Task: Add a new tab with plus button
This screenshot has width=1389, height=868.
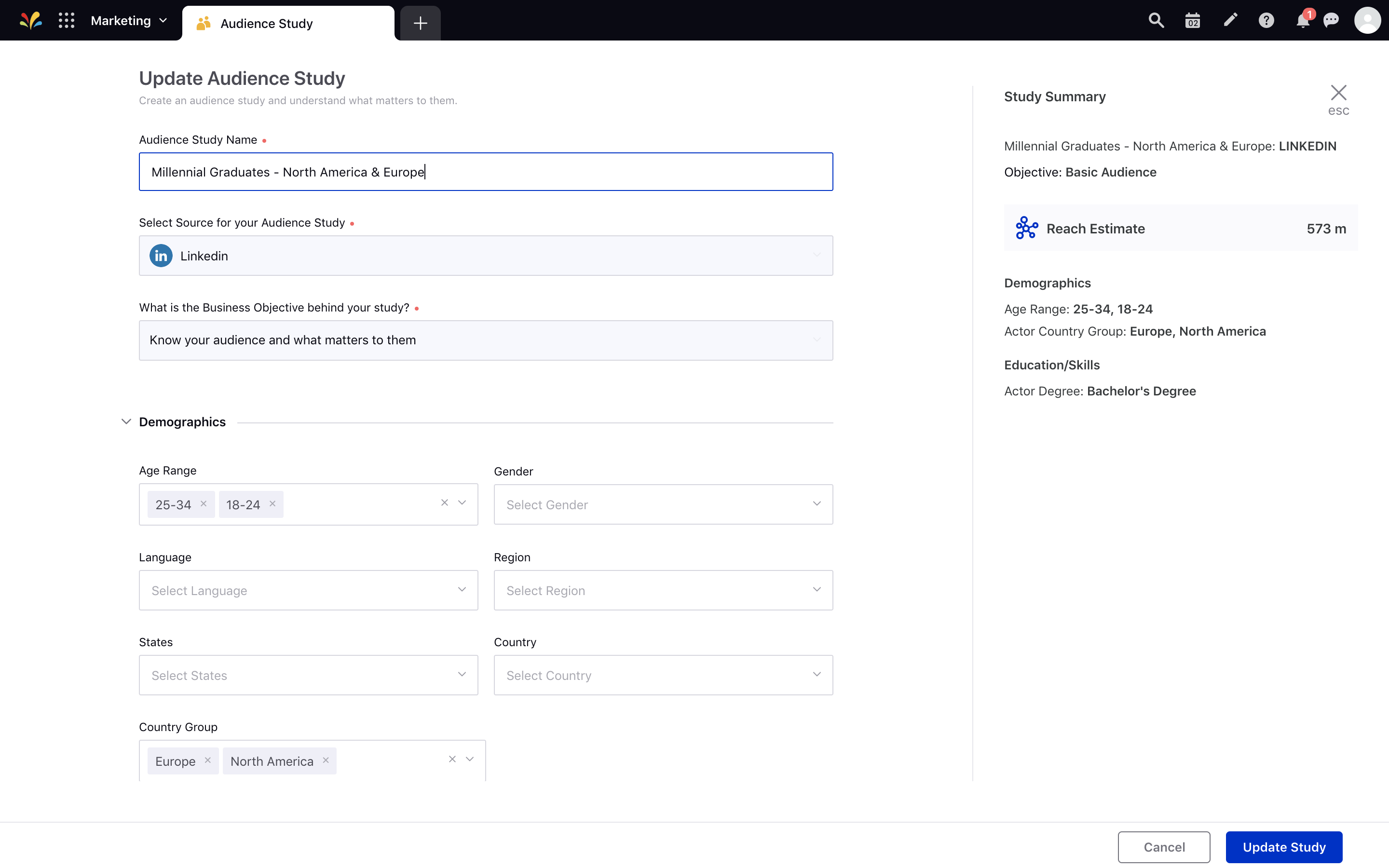Action: coord(420,23)
